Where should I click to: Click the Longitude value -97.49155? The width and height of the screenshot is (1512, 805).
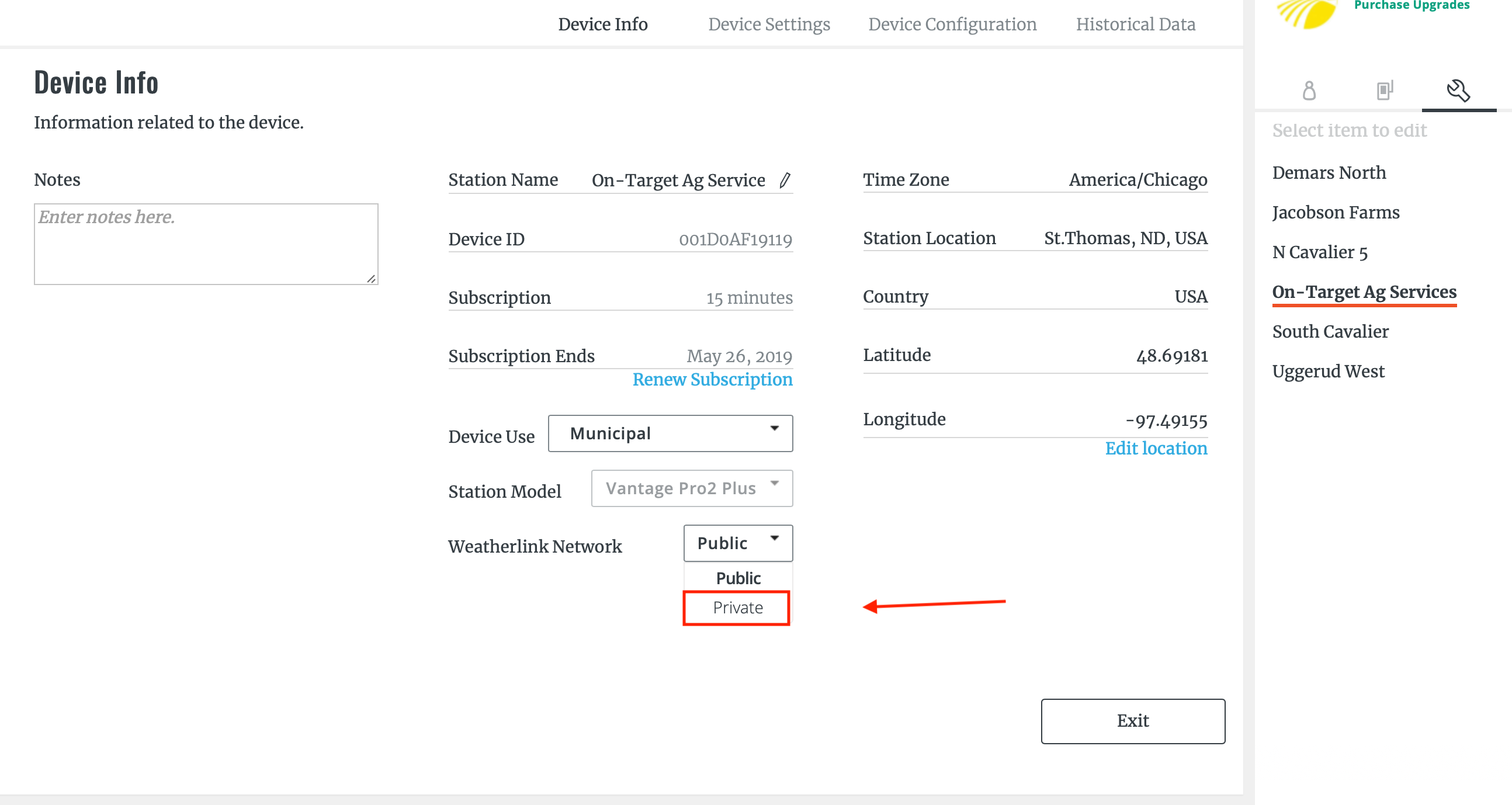1166,420
